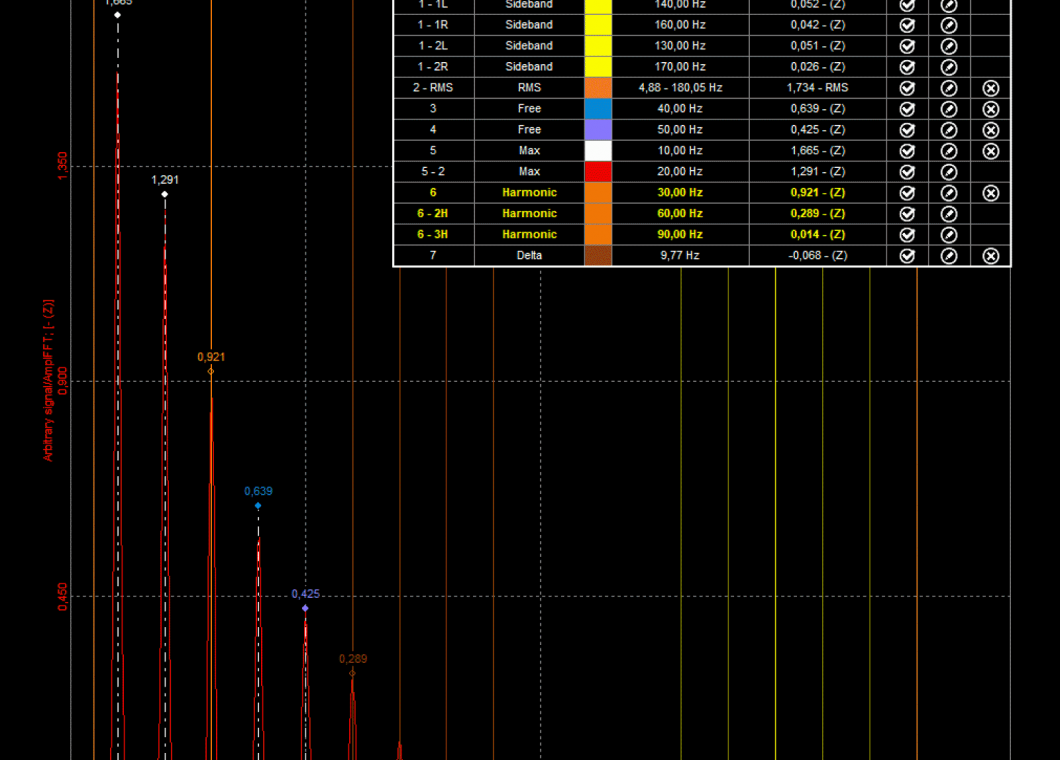Image resolution: width=1060 pixels, height=760 pixels.
Task: Delete delta marker 7
Action: coord(990,256)
